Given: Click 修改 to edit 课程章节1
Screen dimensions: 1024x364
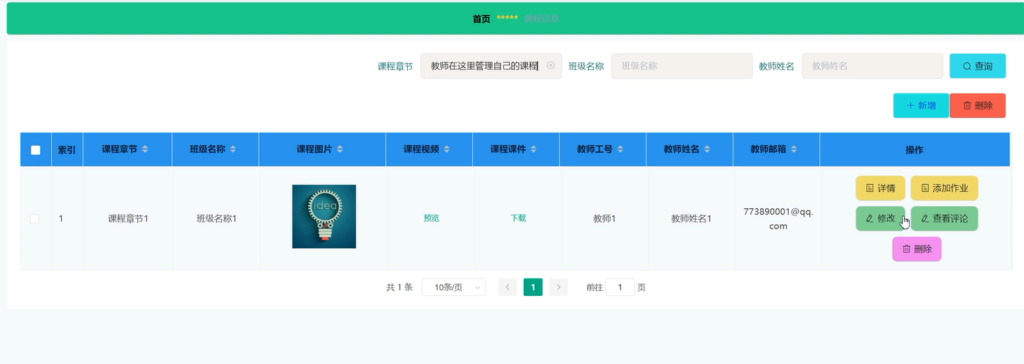Looking at the screenshot, I should click(880, 219).
